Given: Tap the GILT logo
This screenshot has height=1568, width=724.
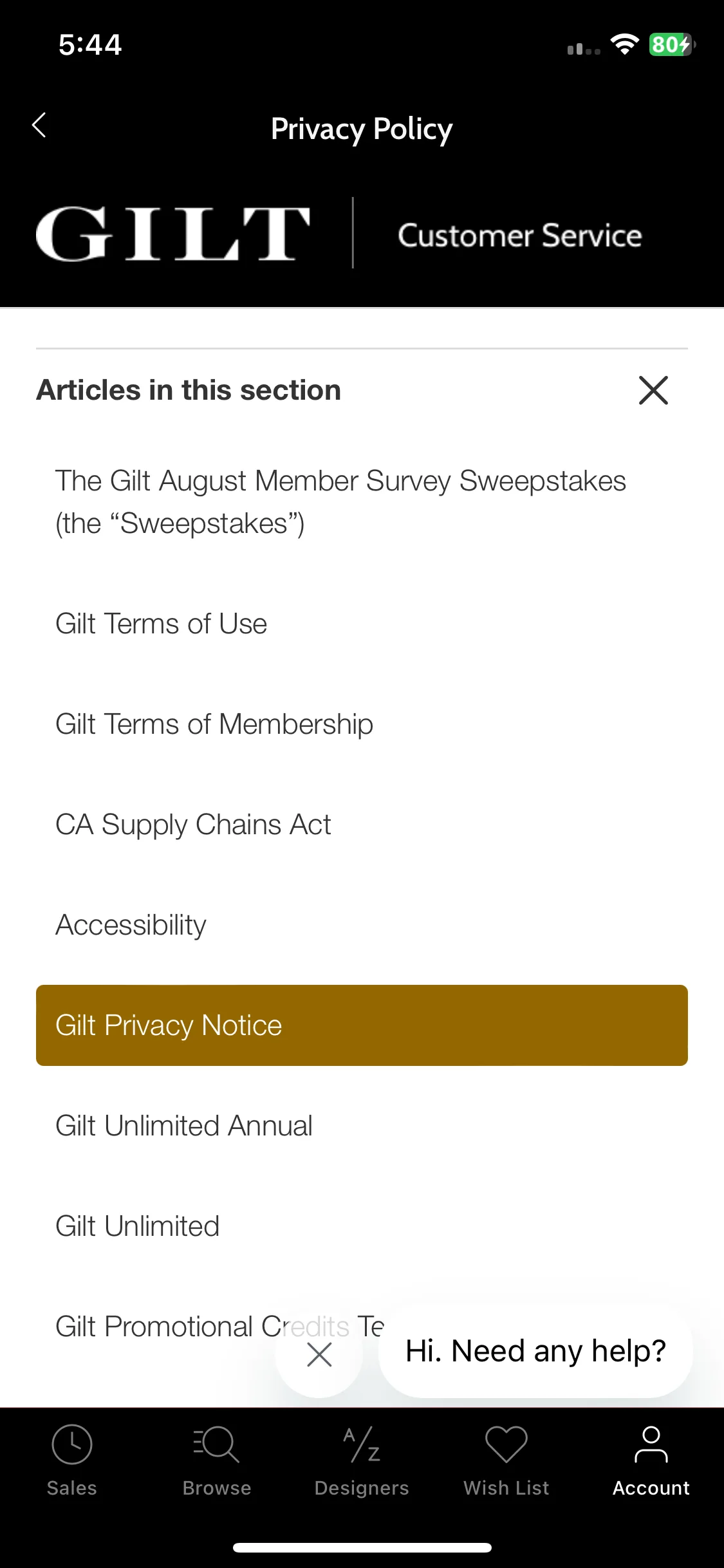Looking at the screenshot, I should pyautogui.click(x=173, y=234).
